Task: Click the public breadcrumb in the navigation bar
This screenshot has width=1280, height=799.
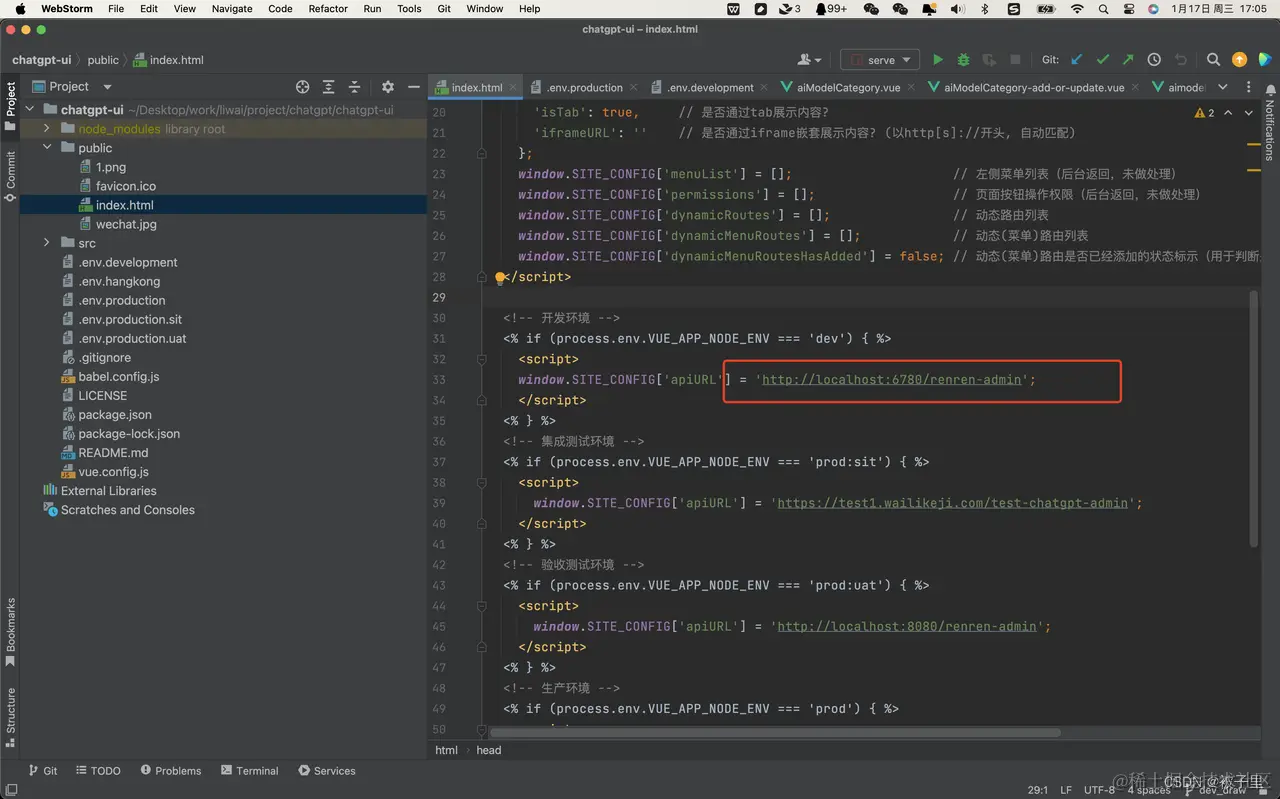Action: tap(103, 60)
